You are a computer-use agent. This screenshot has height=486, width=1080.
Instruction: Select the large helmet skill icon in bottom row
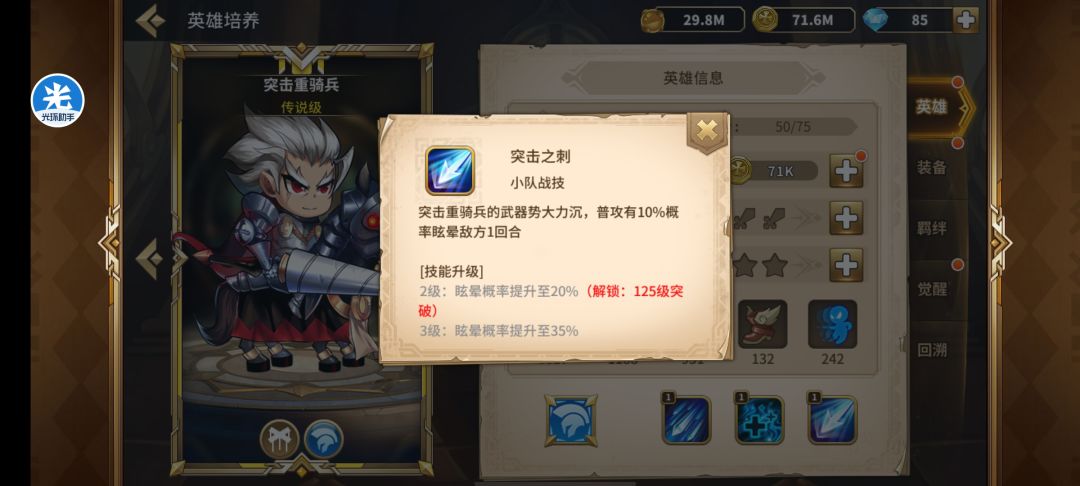571,420
